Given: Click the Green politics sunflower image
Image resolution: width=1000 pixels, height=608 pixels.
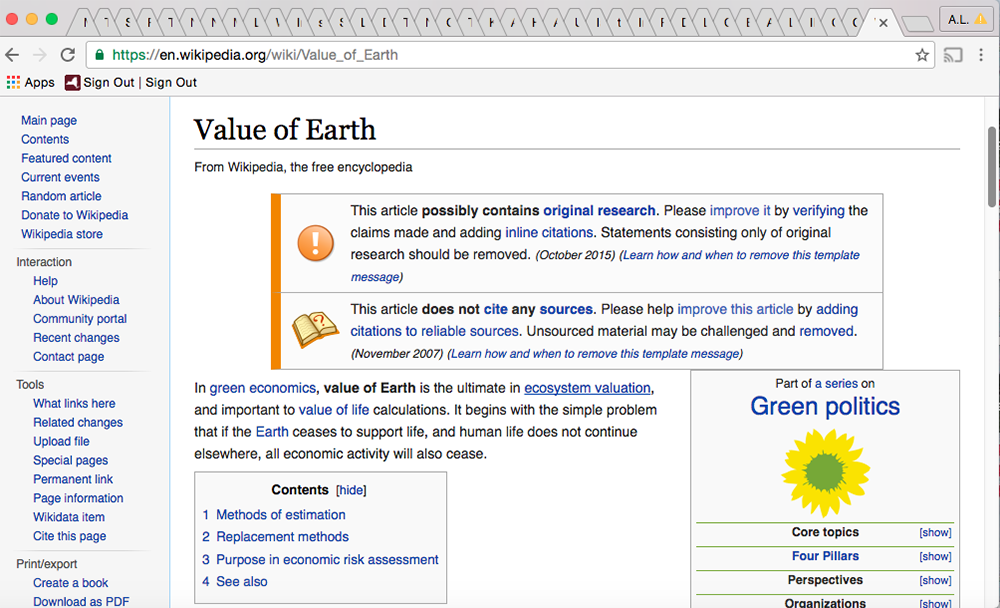Looking at the screenshot, I should [825, 473].
